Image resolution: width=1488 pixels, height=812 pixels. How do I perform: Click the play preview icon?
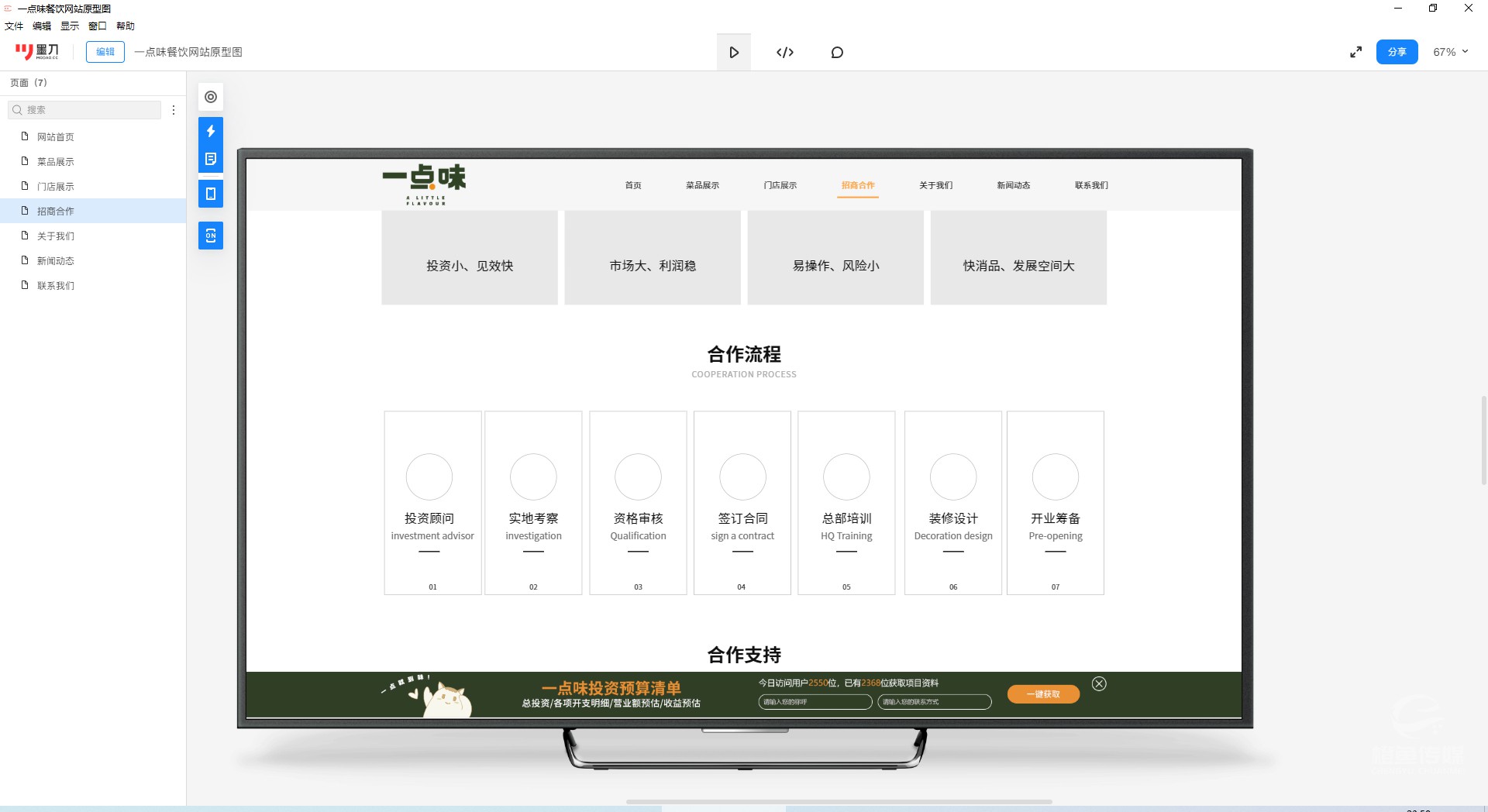pos(734,52)
